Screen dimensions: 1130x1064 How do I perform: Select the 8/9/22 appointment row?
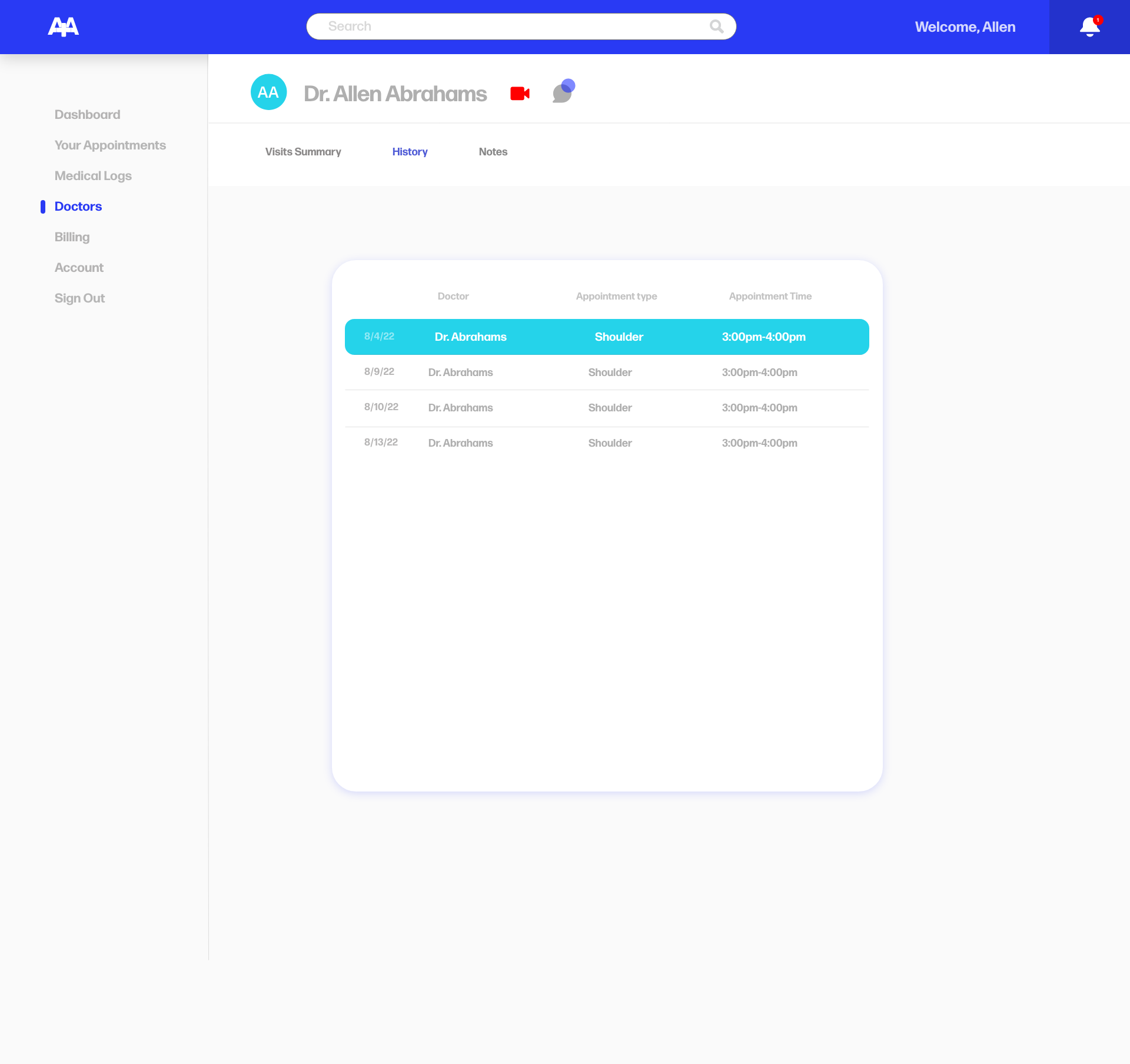point(607,373)
